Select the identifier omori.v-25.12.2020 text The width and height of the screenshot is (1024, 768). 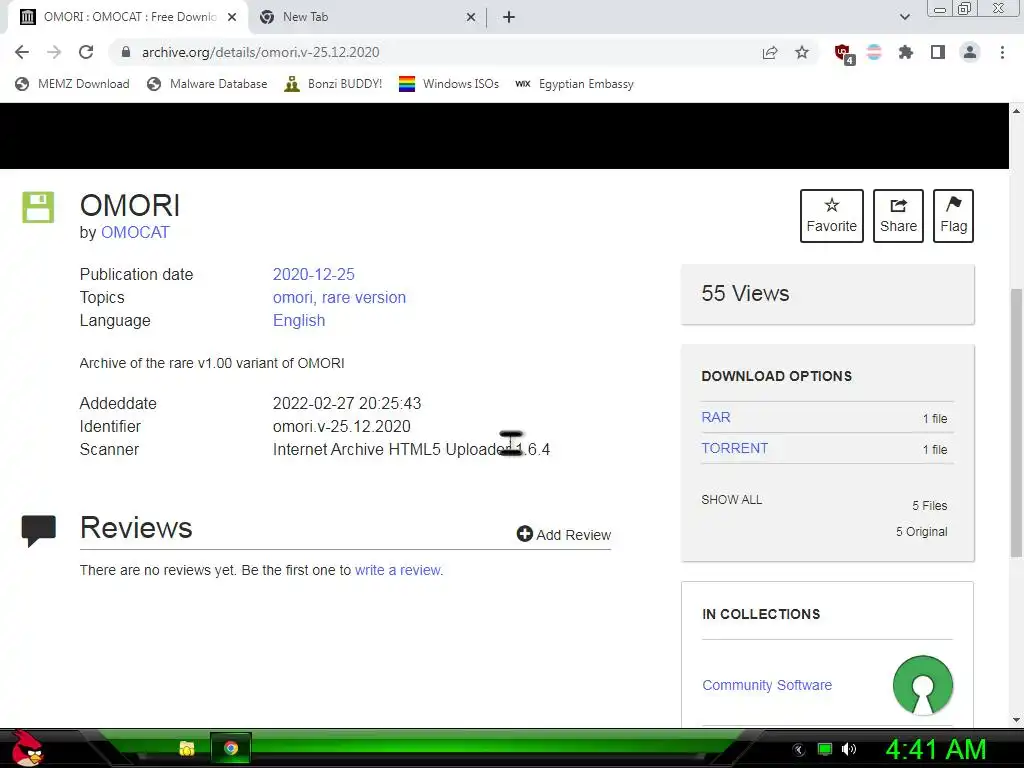(342, 426)
